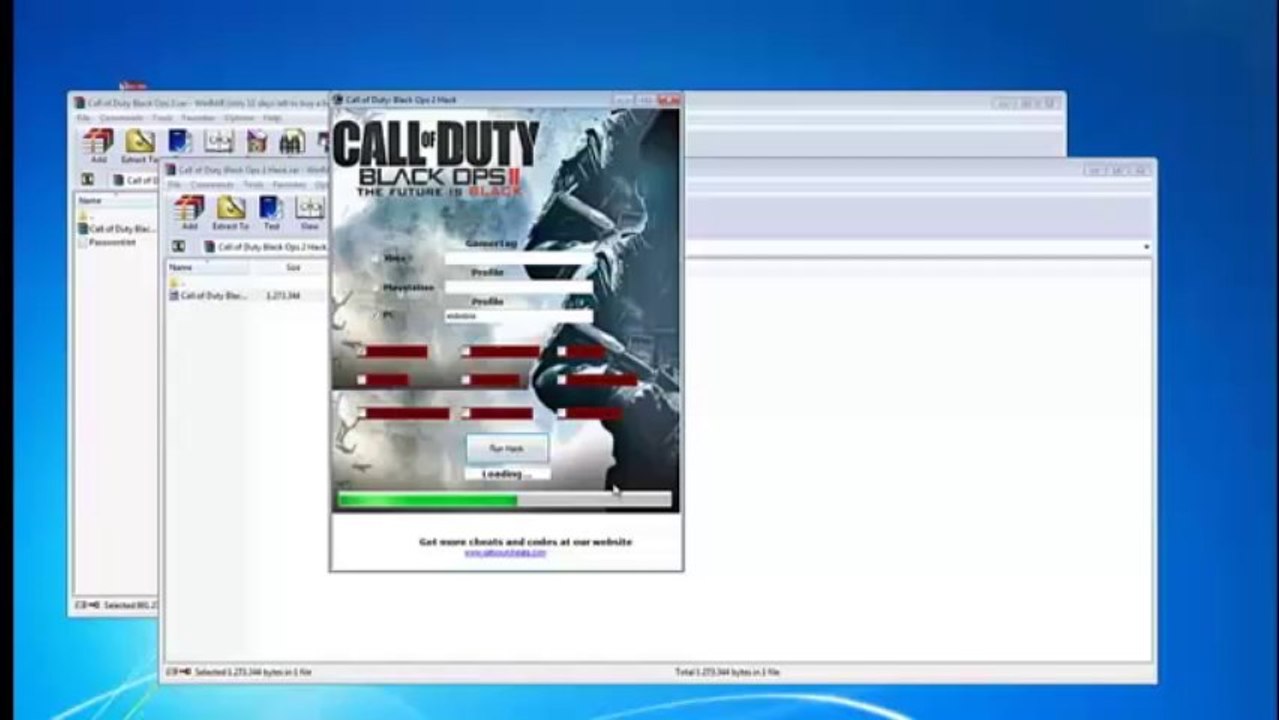Open Help menu in back WinRAR window
The image size is (1279, 720).
[x=272, y=118]
